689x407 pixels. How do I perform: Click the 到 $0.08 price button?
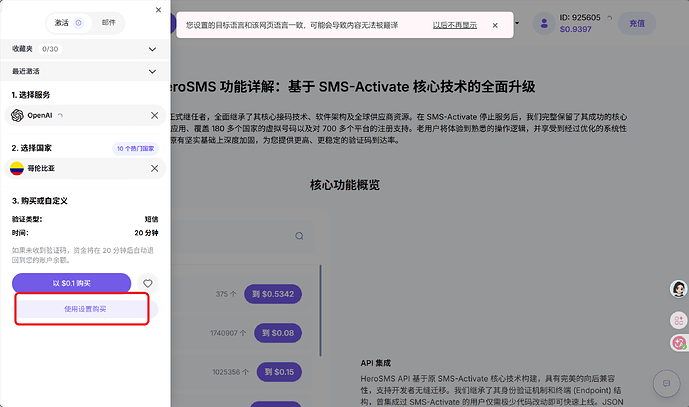point(278,333)
